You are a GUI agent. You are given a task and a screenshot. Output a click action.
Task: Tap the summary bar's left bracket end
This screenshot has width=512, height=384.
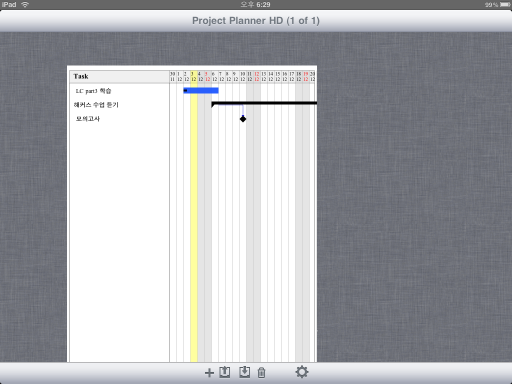click(213, 105)
